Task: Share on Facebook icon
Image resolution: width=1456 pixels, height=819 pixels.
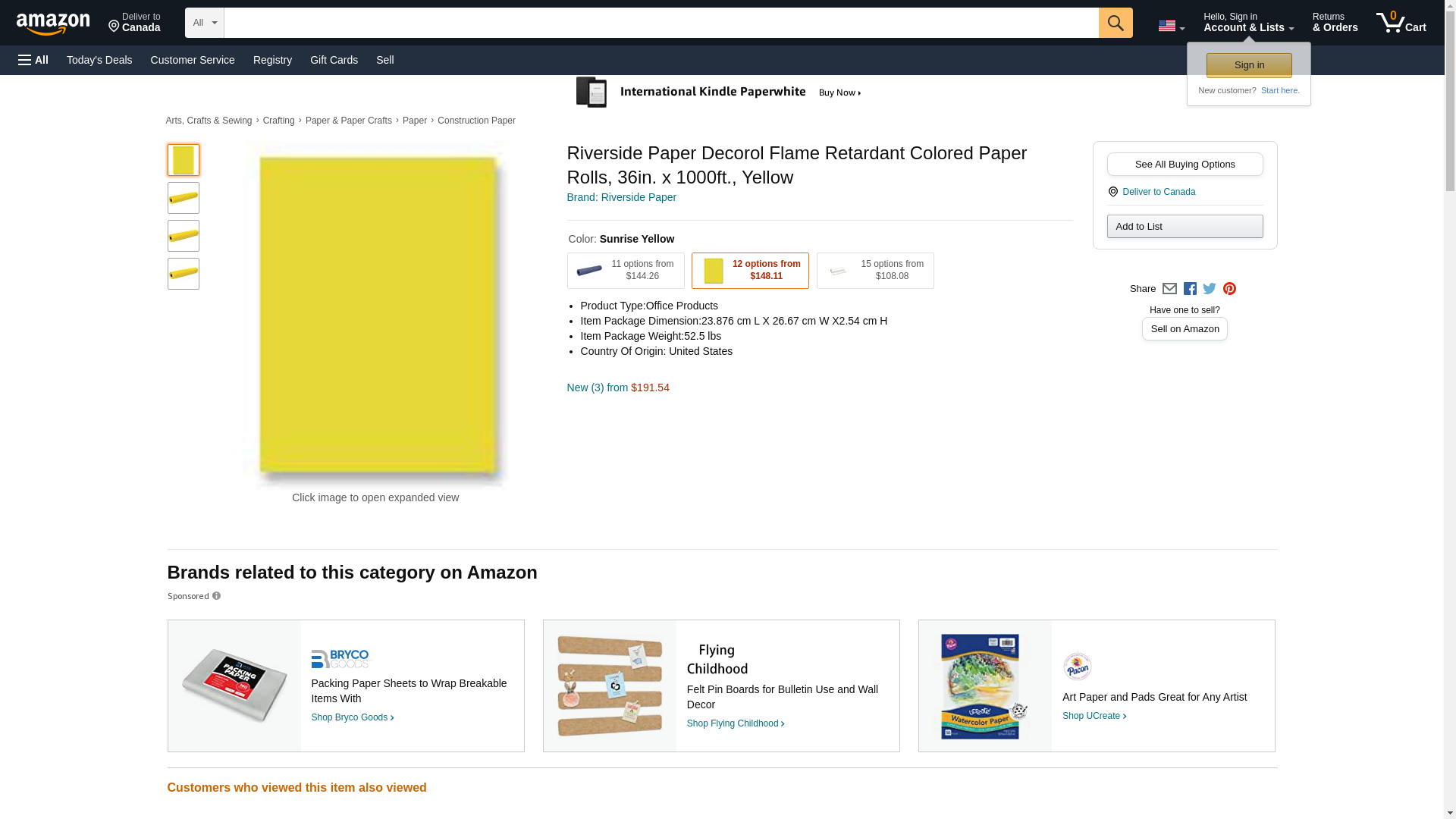Action: click(1190, 289)
